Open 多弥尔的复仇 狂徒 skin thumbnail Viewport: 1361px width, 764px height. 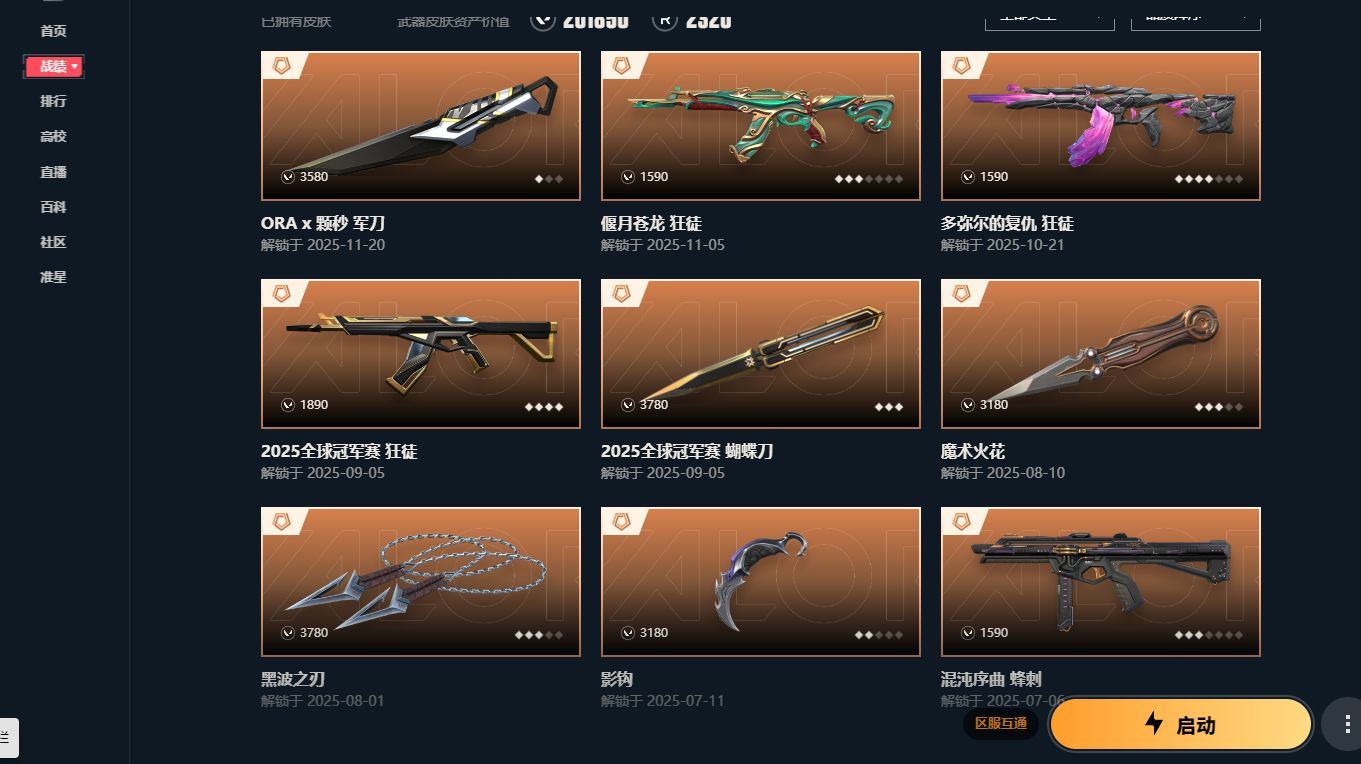(x=1100, y=126)
